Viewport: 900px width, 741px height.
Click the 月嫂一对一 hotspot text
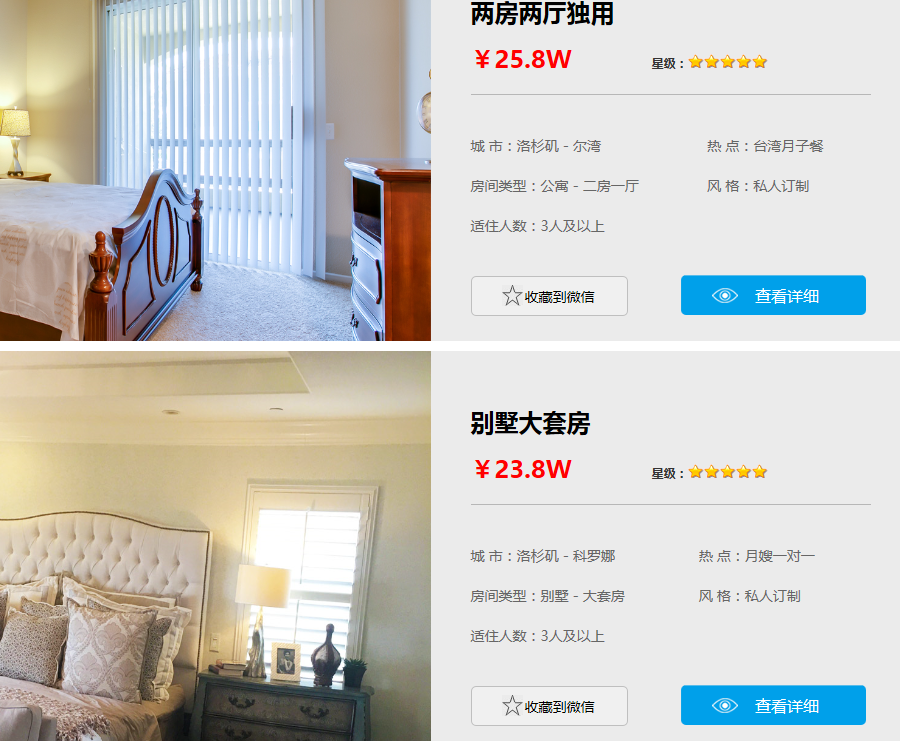[x=779, y=556]
